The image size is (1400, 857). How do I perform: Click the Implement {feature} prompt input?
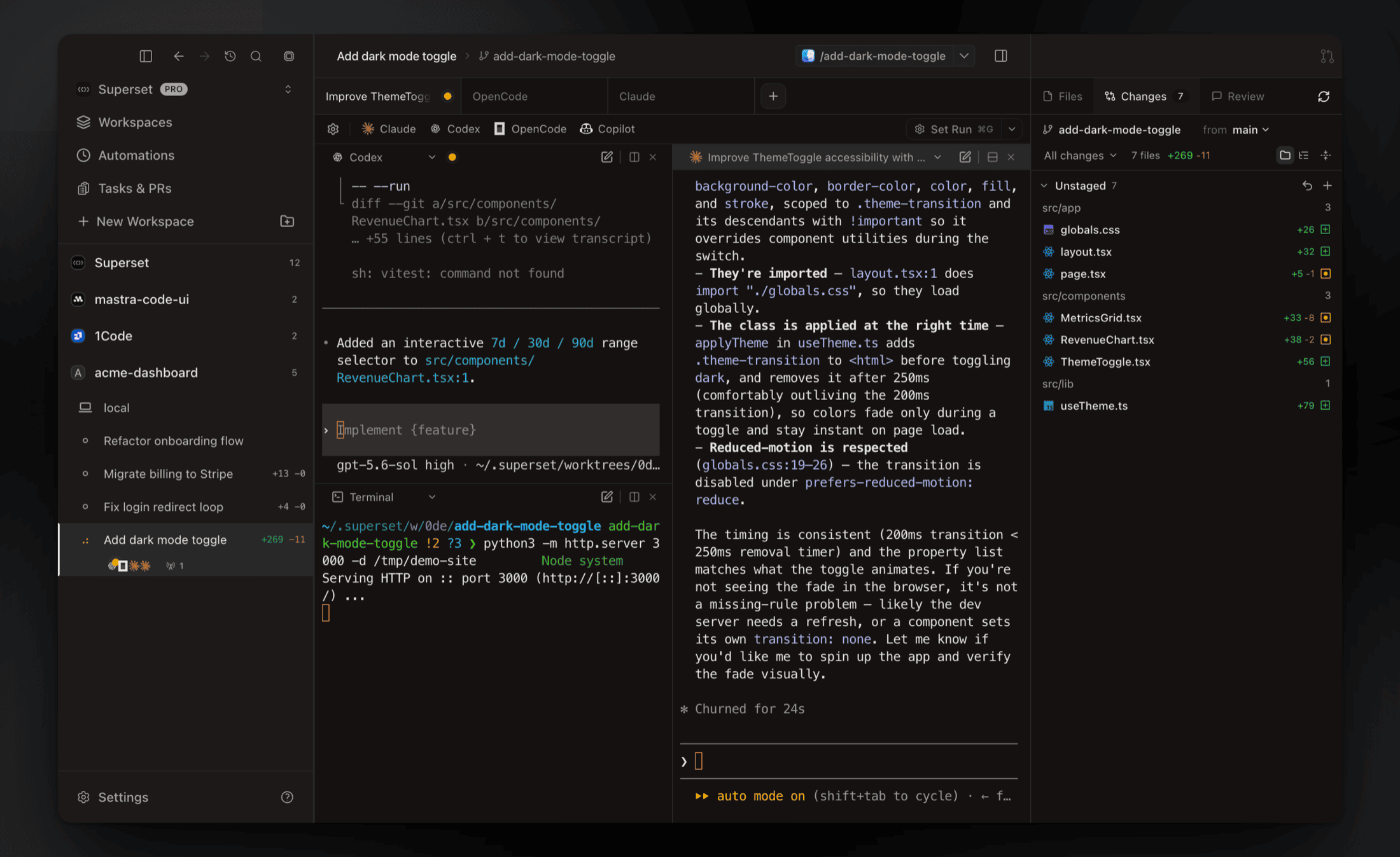pos(491,430)
